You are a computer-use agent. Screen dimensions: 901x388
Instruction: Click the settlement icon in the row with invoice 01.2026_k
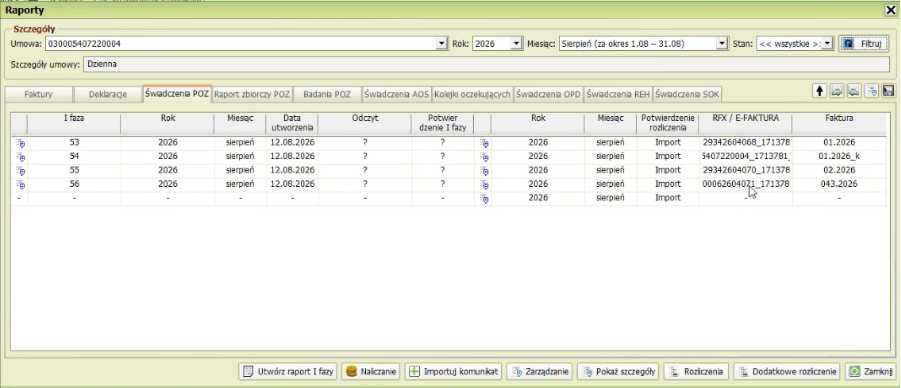(x=484, y=156)
